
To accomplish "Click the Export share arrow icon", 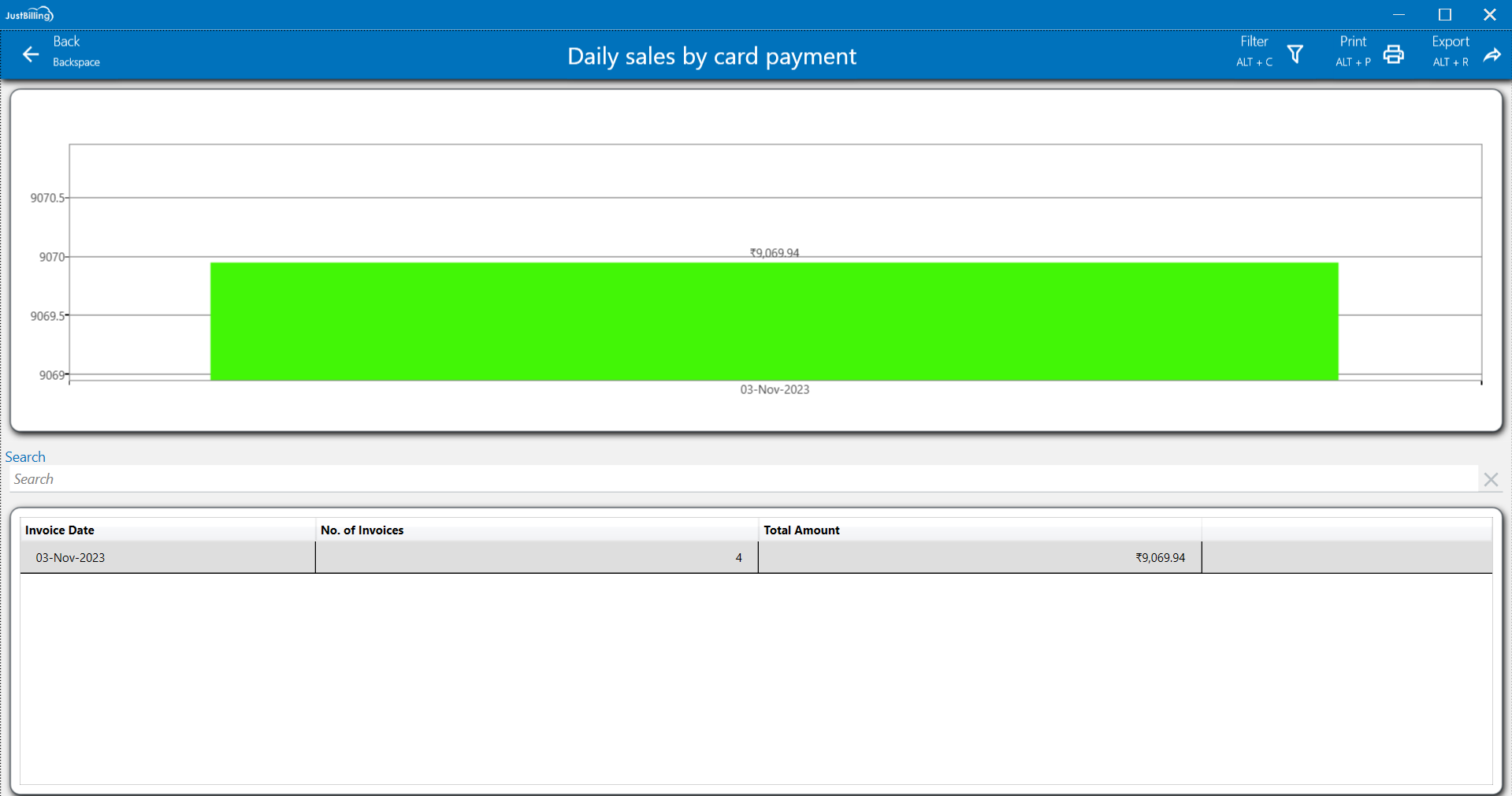I will click(1492, 54).
